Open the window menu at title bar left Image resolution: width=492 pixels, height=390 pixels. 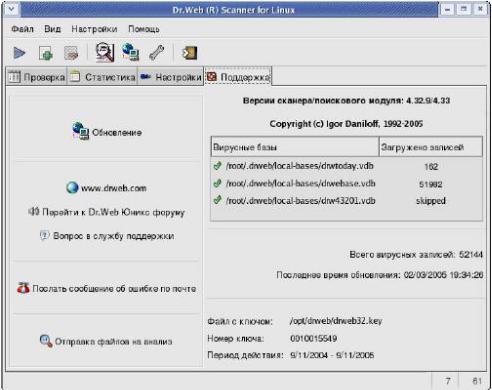click(x=11, y=10)
